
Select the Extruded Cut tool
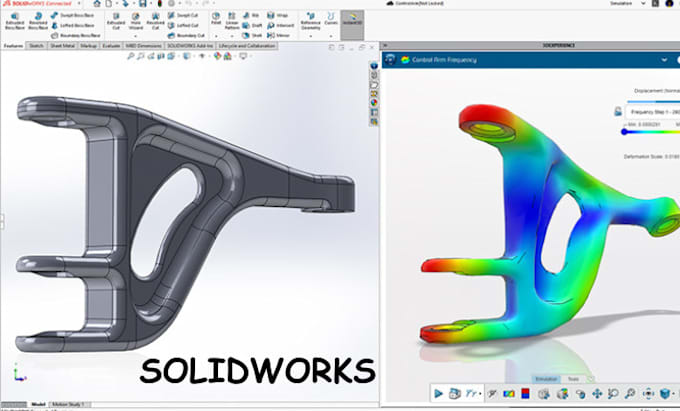116,22
